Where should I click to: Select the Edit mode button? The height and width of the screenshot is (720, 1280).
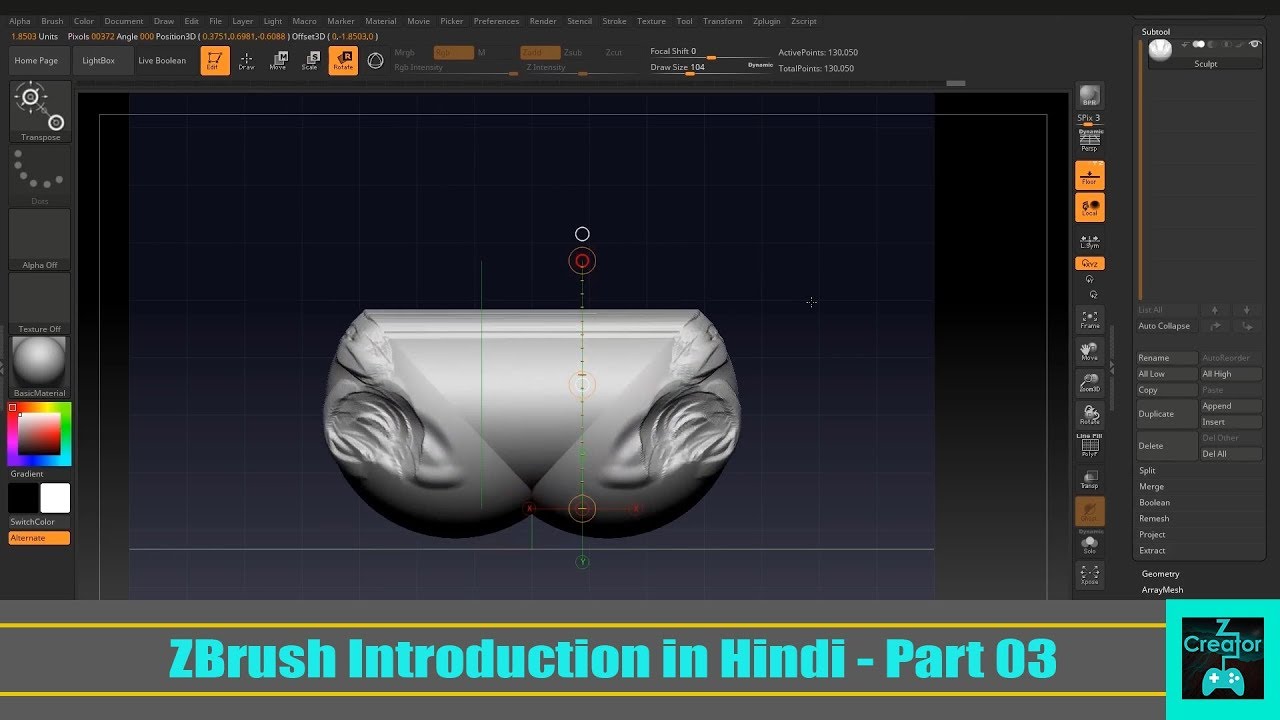[x=214, y=61]
